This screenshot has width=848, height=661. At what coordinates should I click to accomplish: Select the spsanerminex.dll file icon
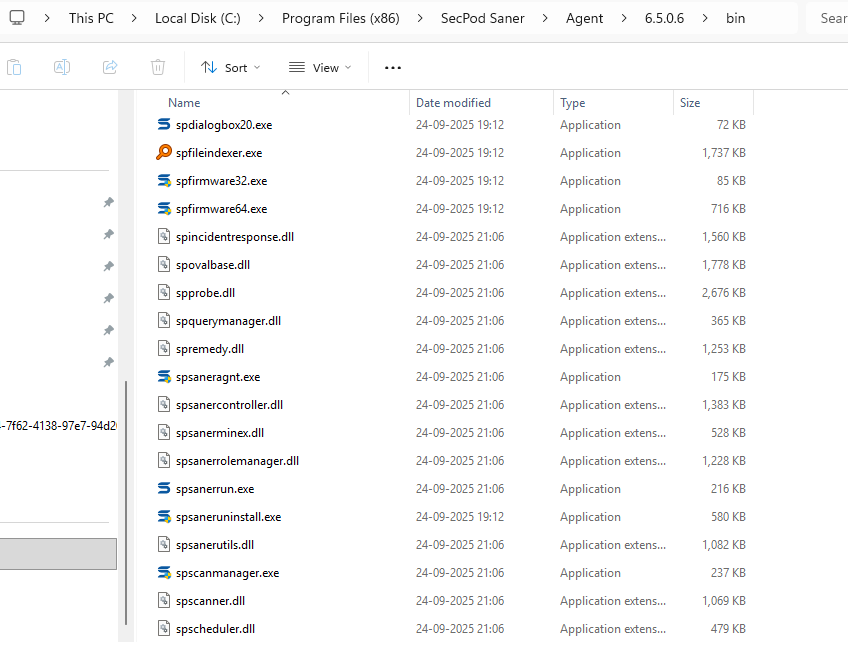click(164, 433)
